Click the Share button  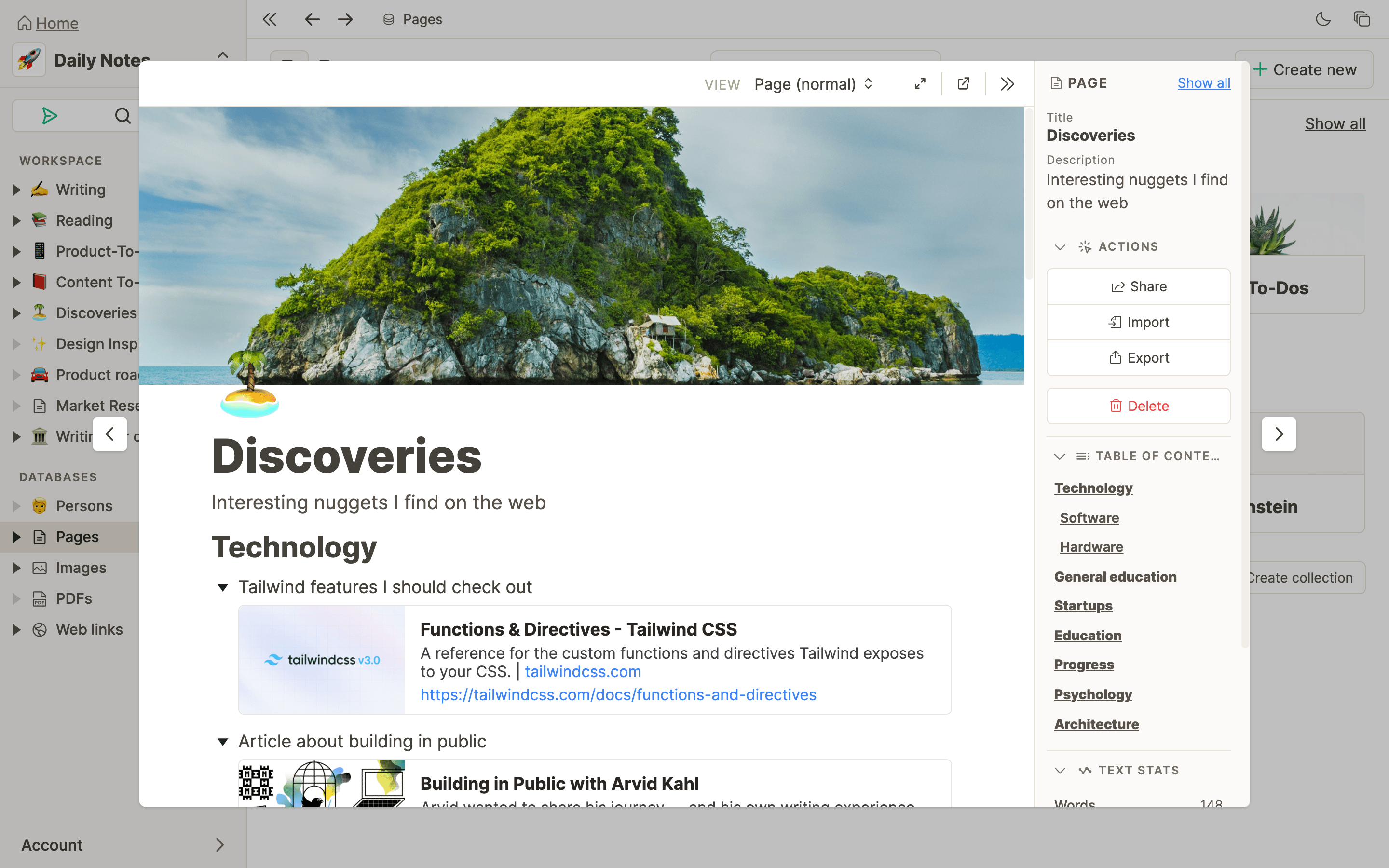coord(1138,286)
